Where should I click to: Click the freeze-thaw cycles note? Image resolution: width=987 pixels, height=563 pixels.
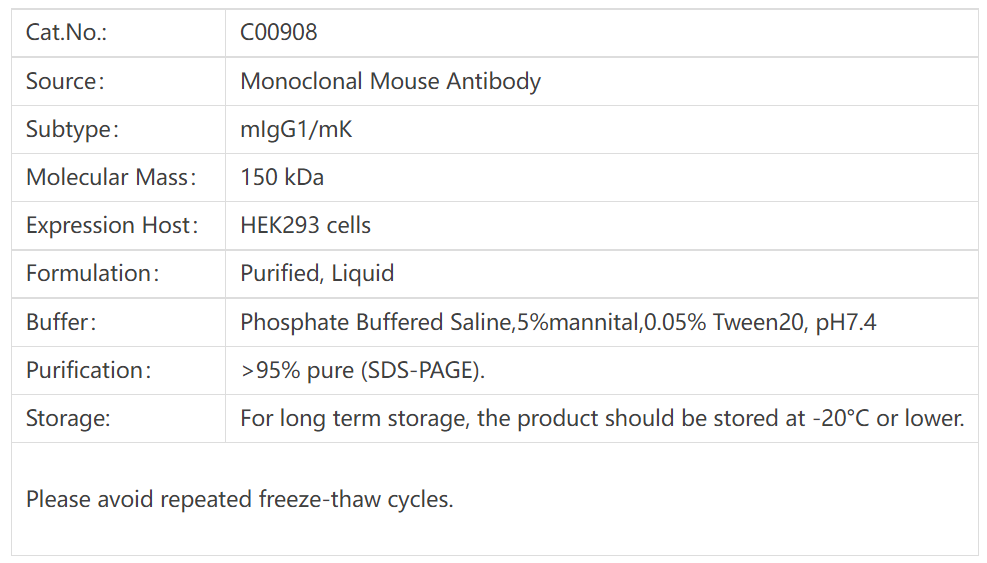[239, 498]
